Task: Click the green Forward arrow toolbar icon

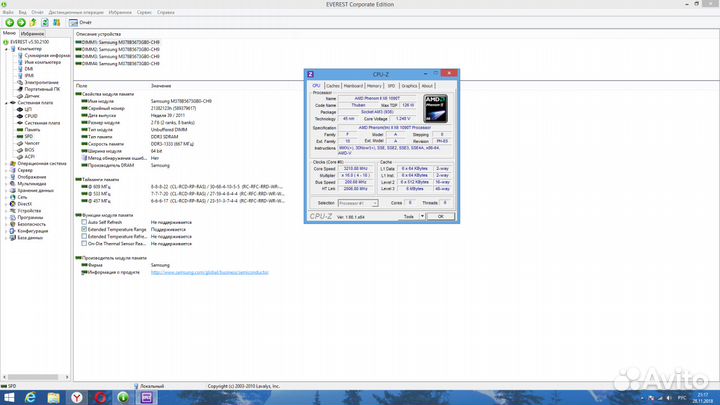Action: [x=21, y=22]
